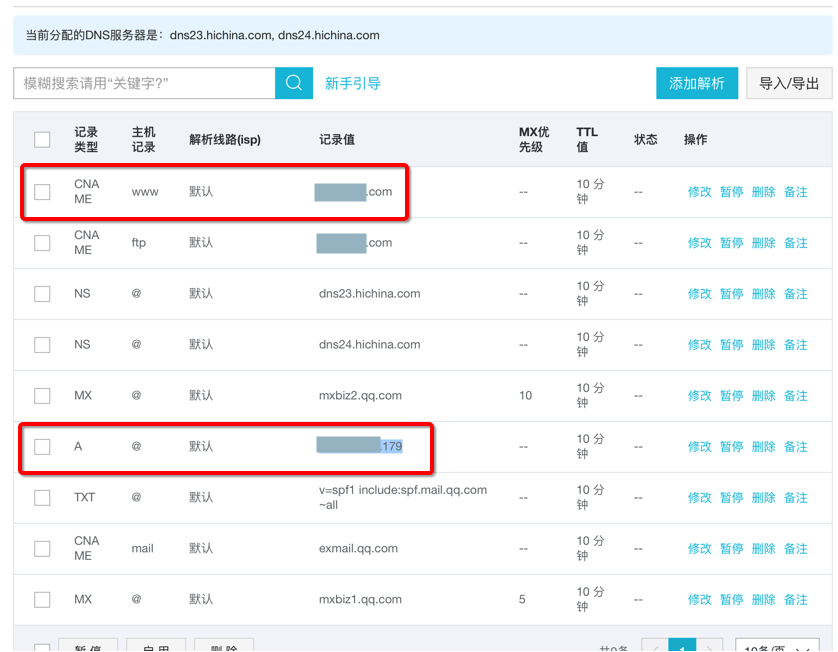This screenshot has height=652, width=838.
Task: Check the mail CNAME record checkbox
Action: [42, 548]
